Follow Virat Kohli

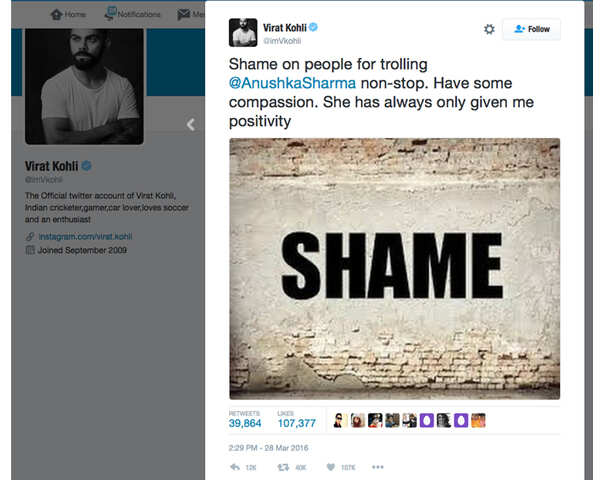(532, 29)
